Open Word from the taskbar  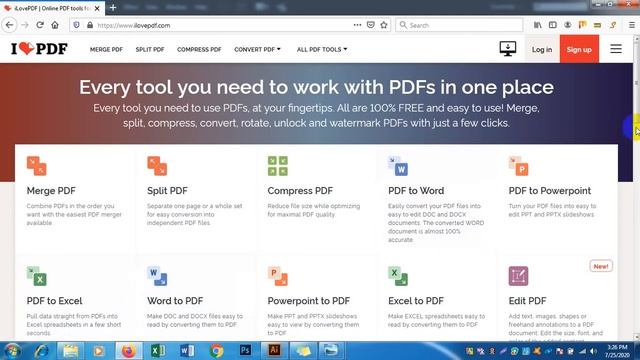(x=187, y=351)
